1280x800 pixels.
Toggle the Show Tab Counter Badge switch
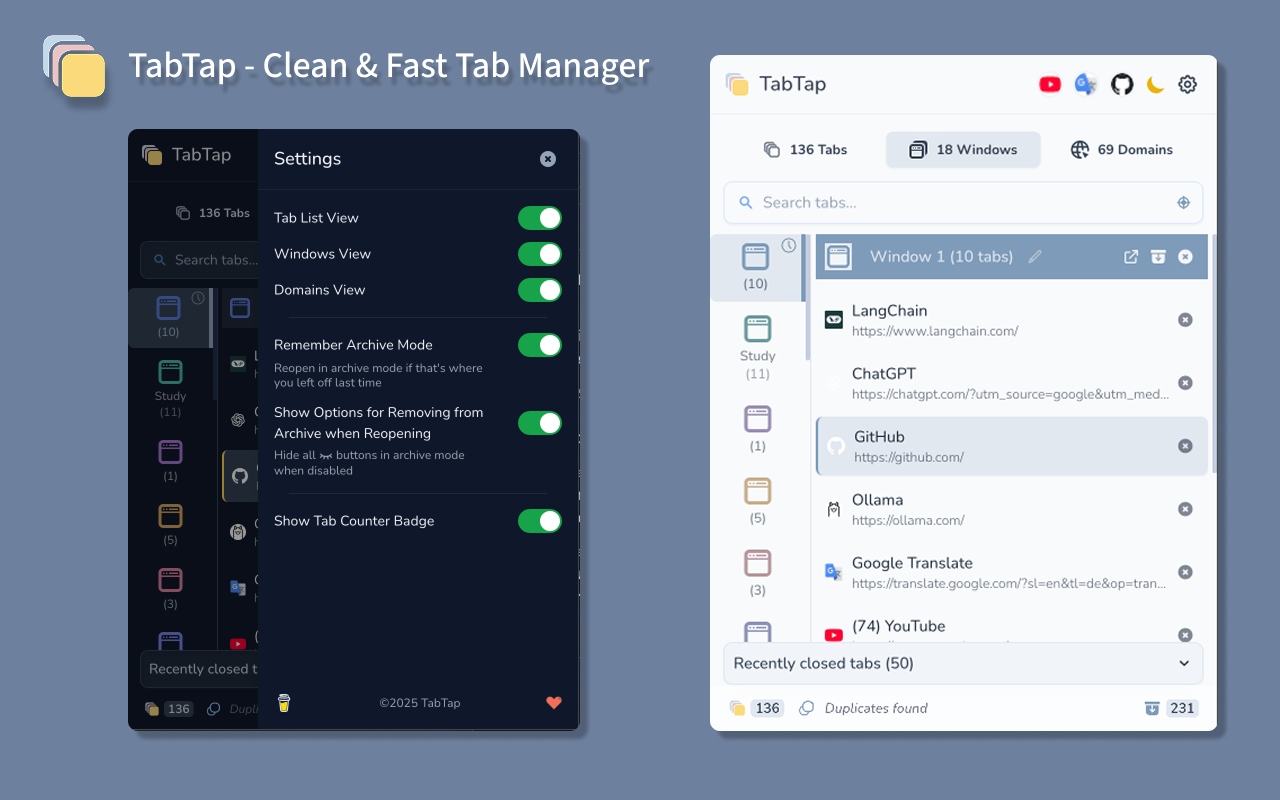tap(540, 521)
